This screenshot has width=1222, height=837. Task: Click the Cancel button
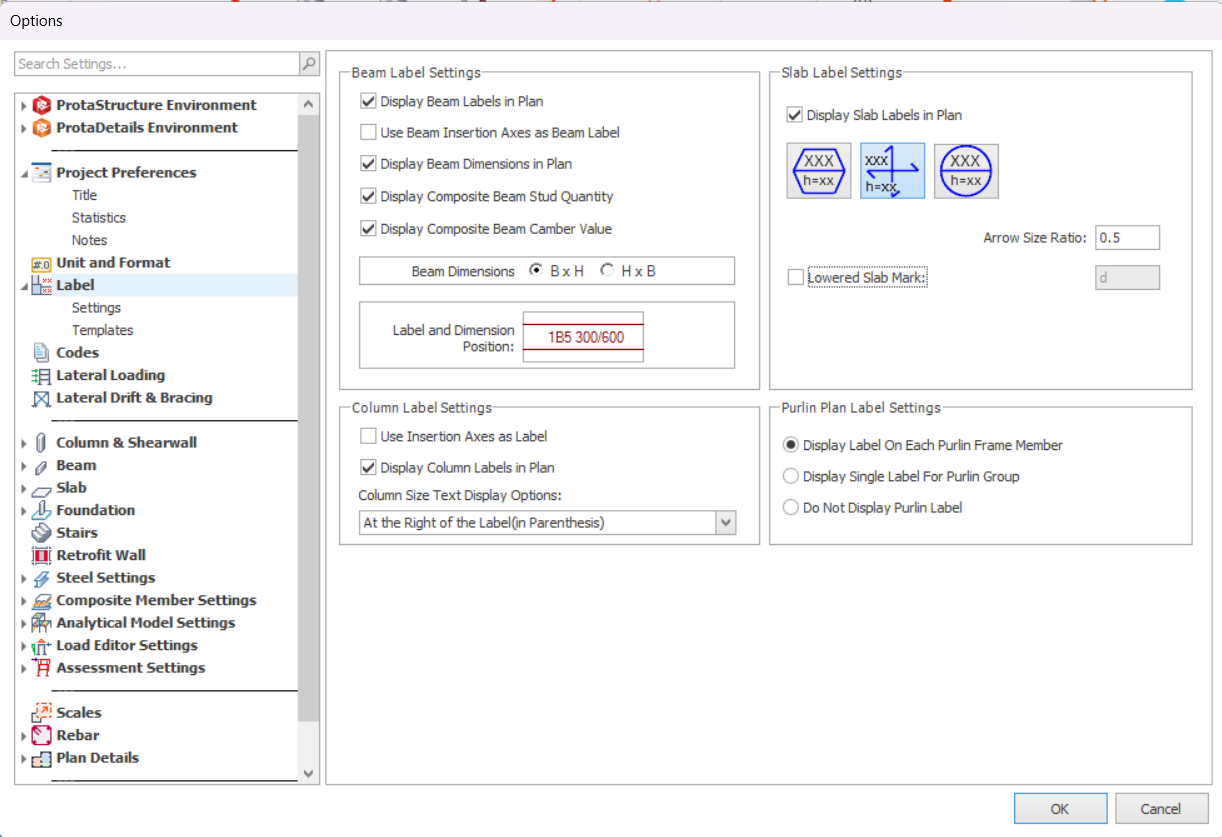coord(1160,809)
